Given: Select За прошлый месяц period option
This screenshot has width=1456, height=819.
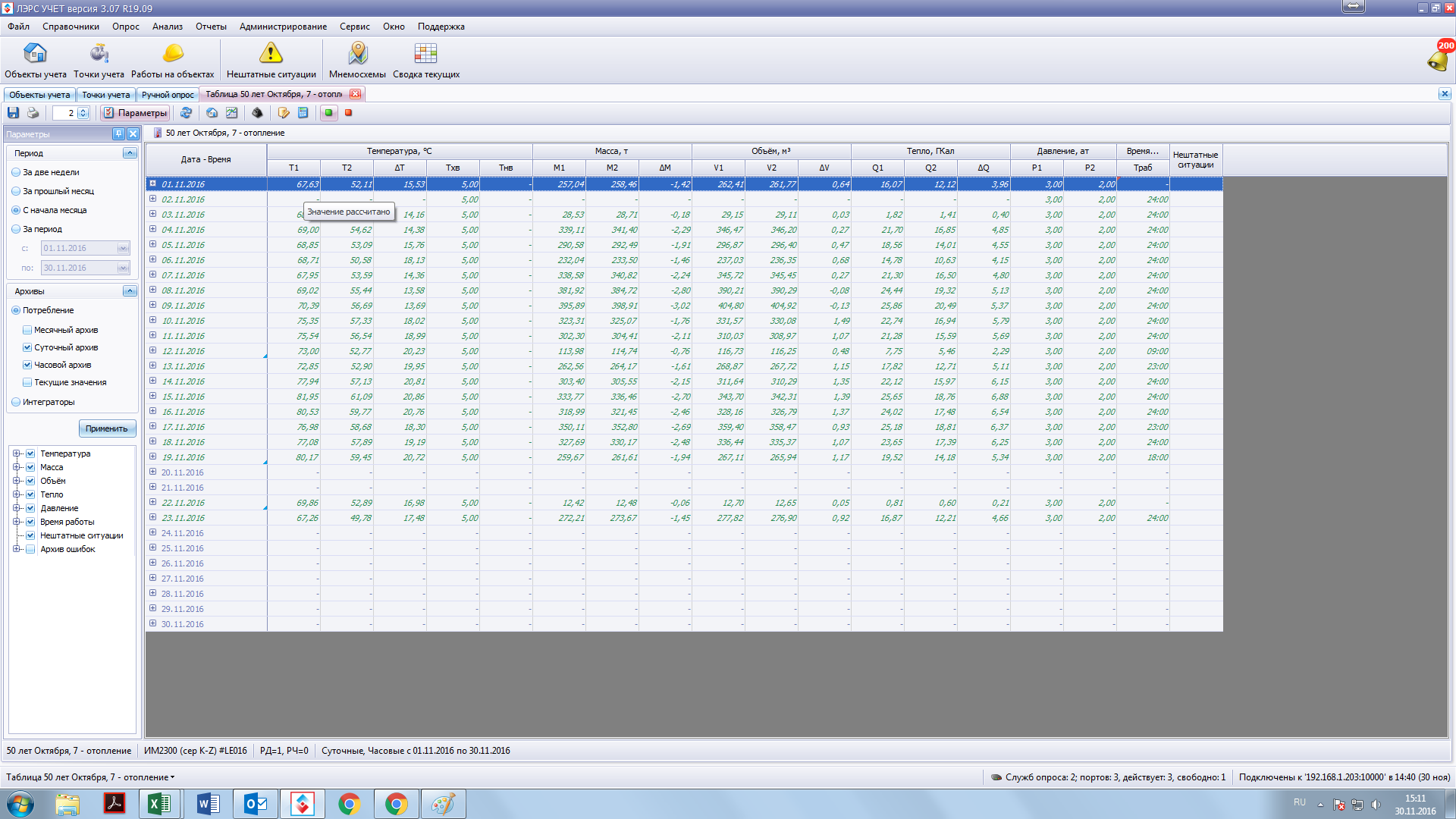Looking at the screenshot, I should [x=16, y=191].
